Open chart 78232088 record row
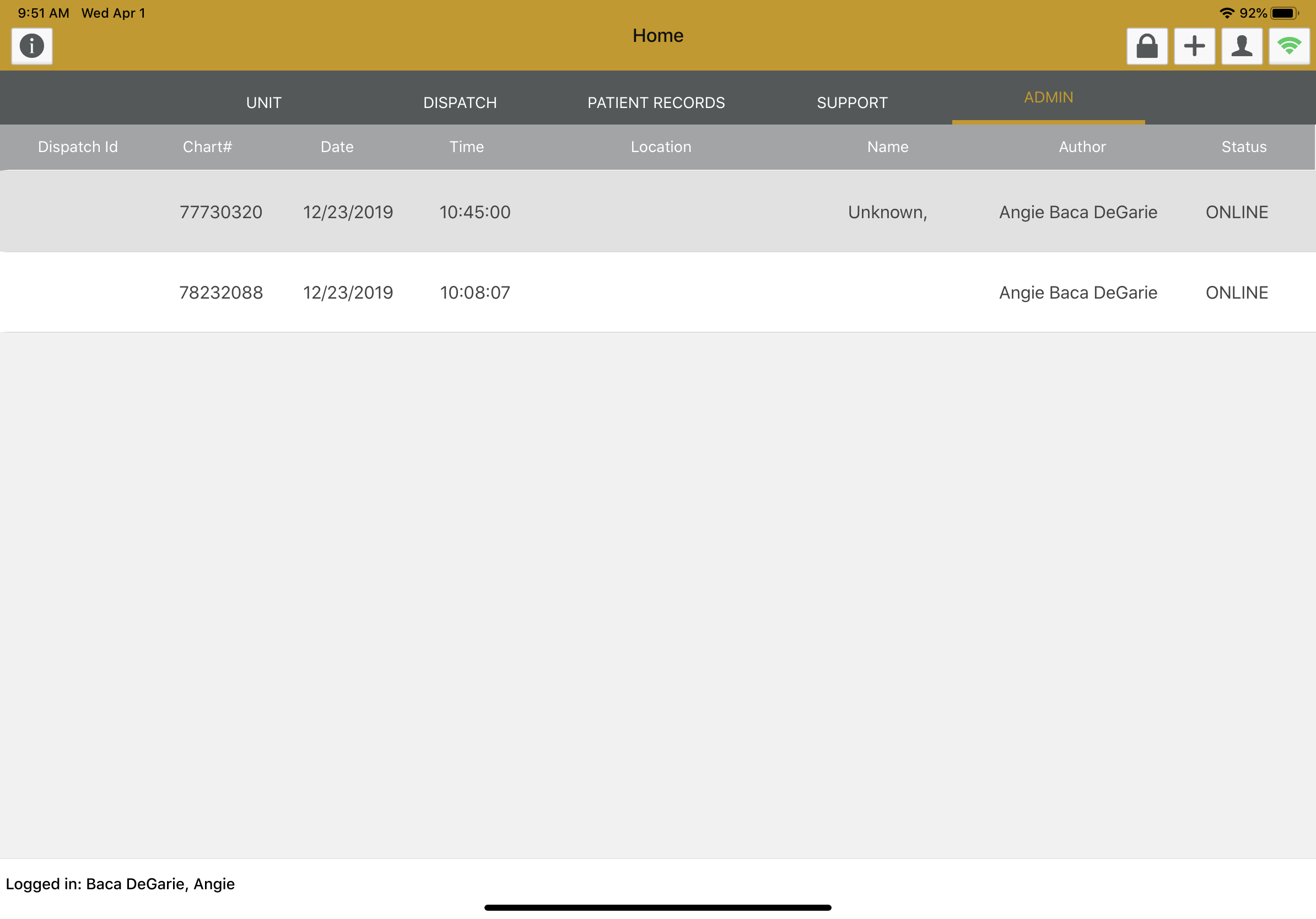Screen dimensions: 1316x919 tap(220, 293)
